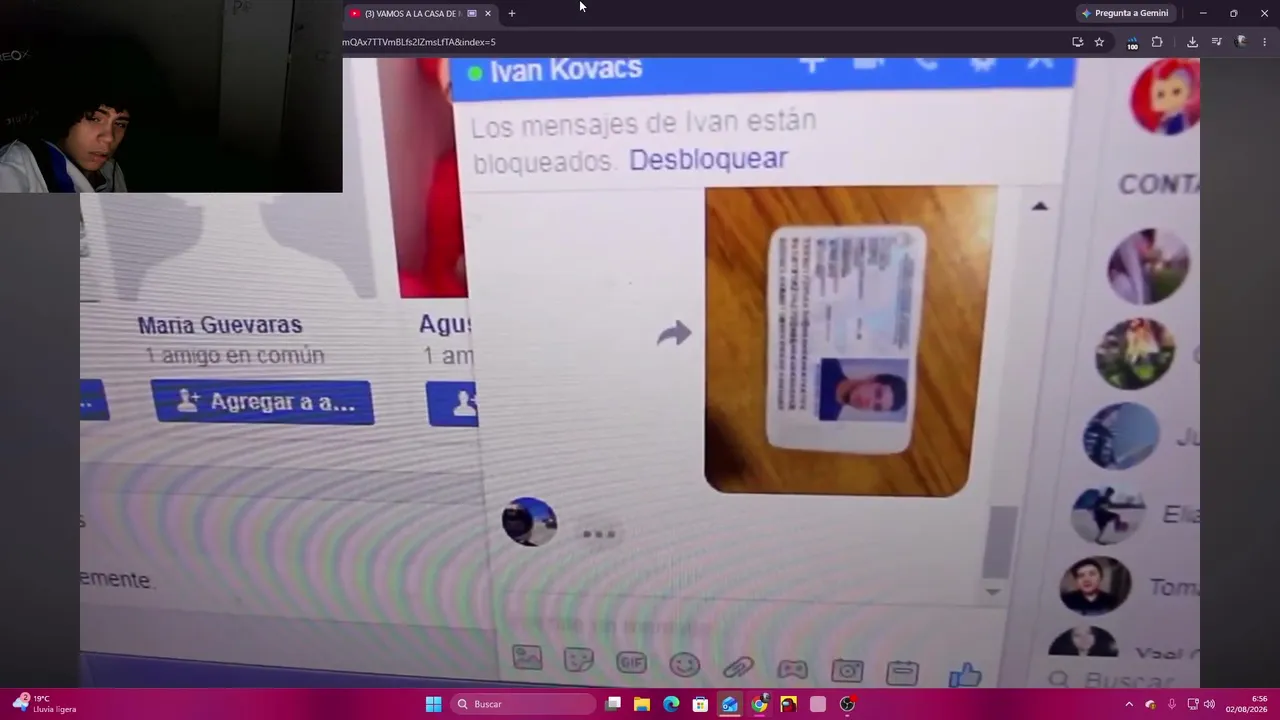Open the emoji picker in chat
The image size is (1280, 720).
pos(685,664)
